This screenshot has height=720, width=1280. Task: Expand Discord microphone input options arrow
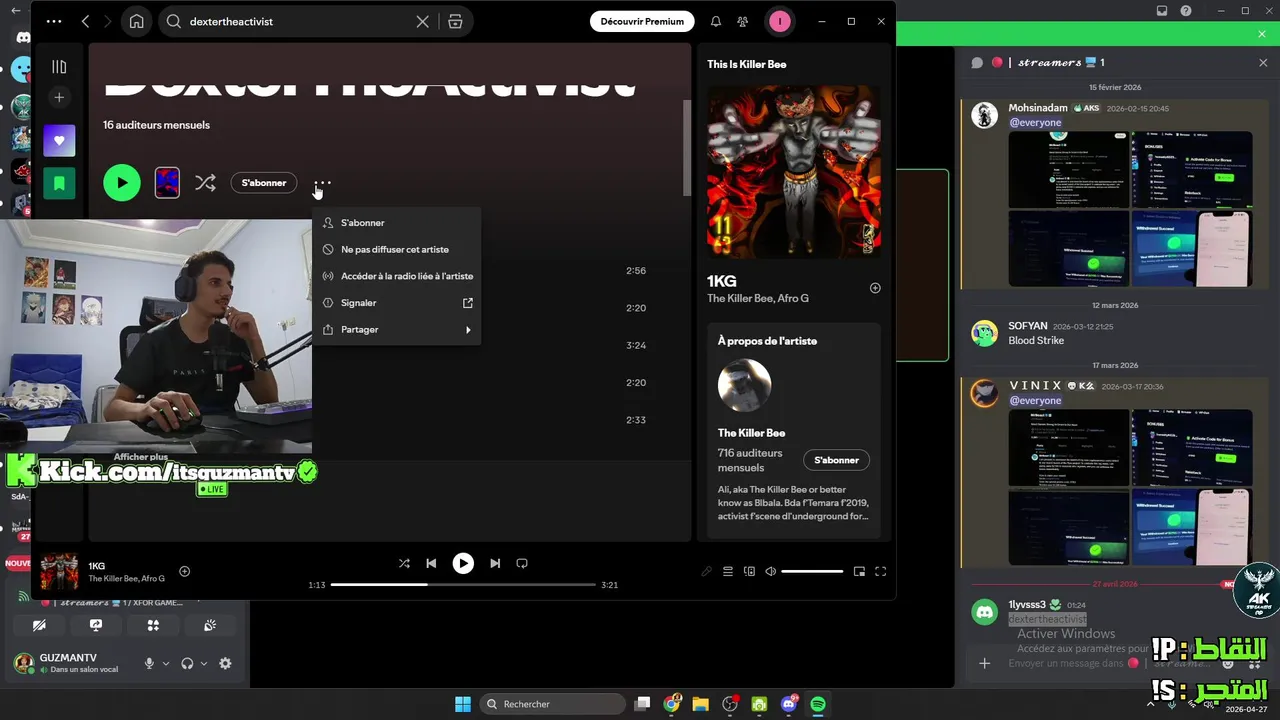pyautogui.click(x=166, y=663)
